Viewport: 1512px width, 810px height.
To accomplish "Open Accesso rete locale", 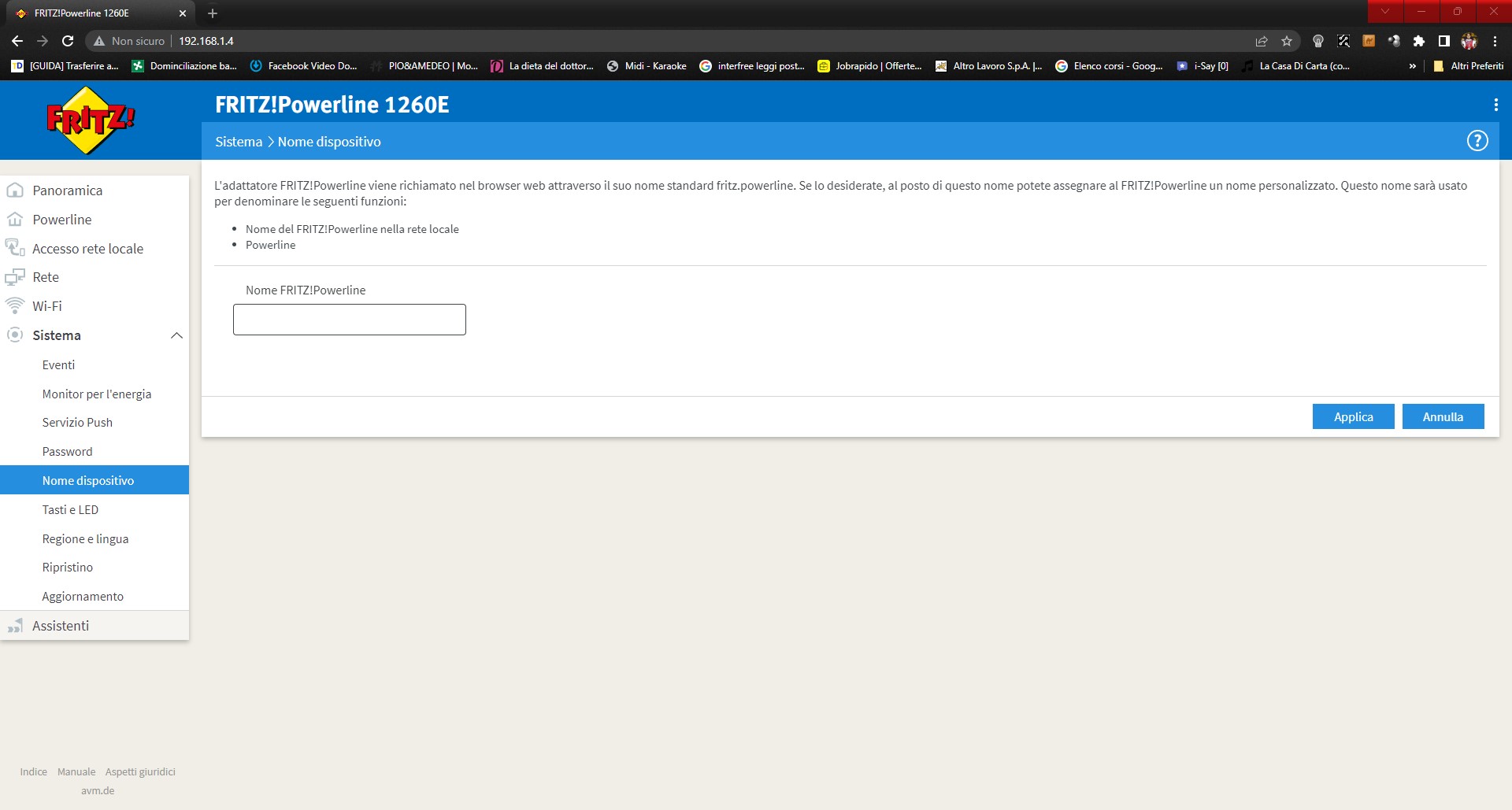I will (88, 249).
